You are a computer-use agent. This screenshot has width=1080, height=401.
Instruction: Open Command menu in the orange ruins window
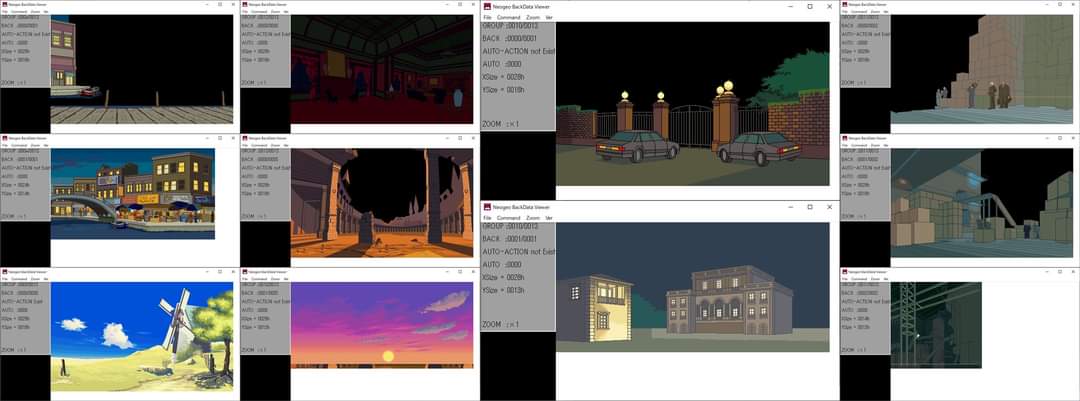point(259,145)
